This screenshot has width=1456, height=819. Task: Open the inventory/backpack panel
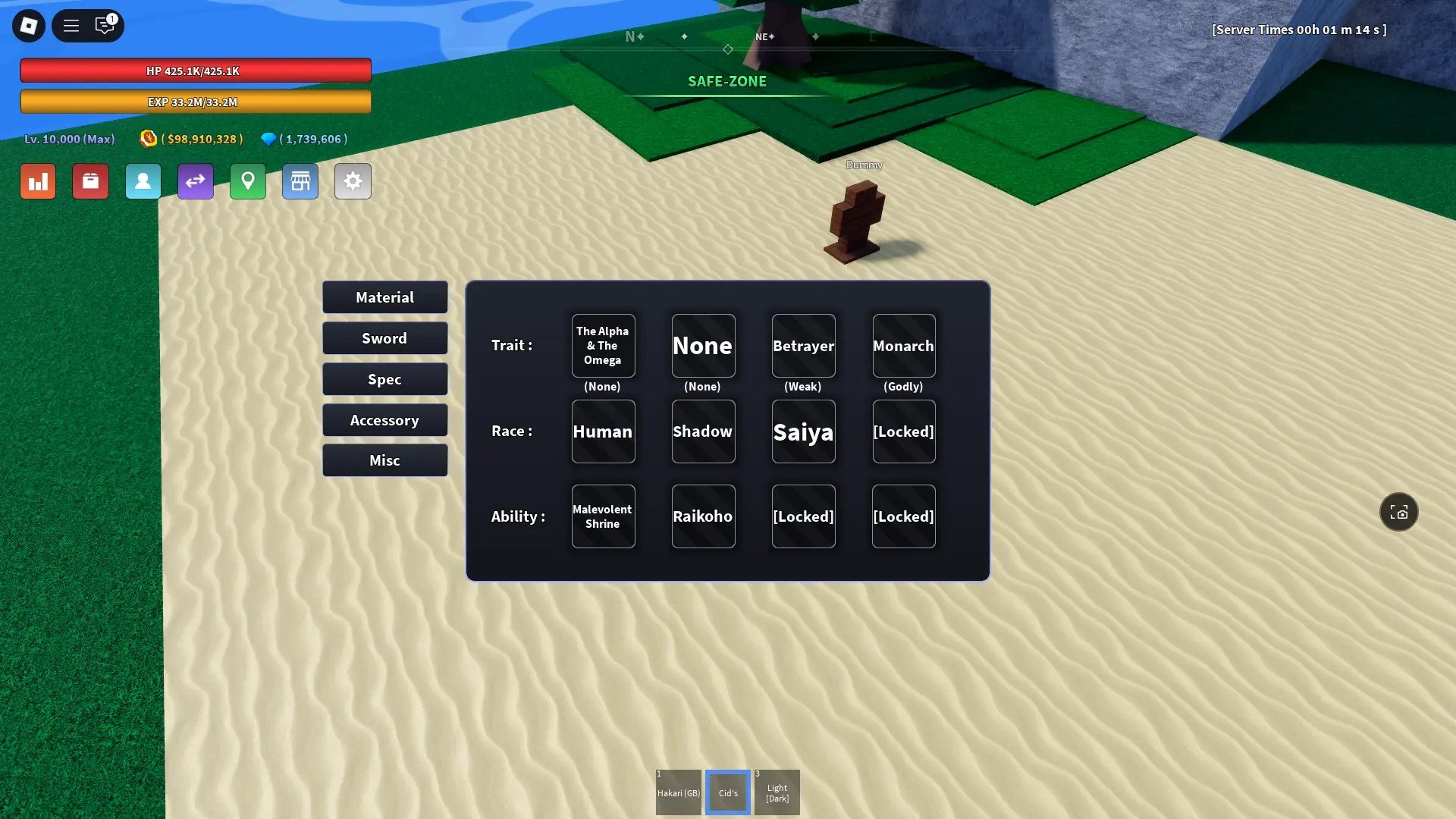coord(90,181)
